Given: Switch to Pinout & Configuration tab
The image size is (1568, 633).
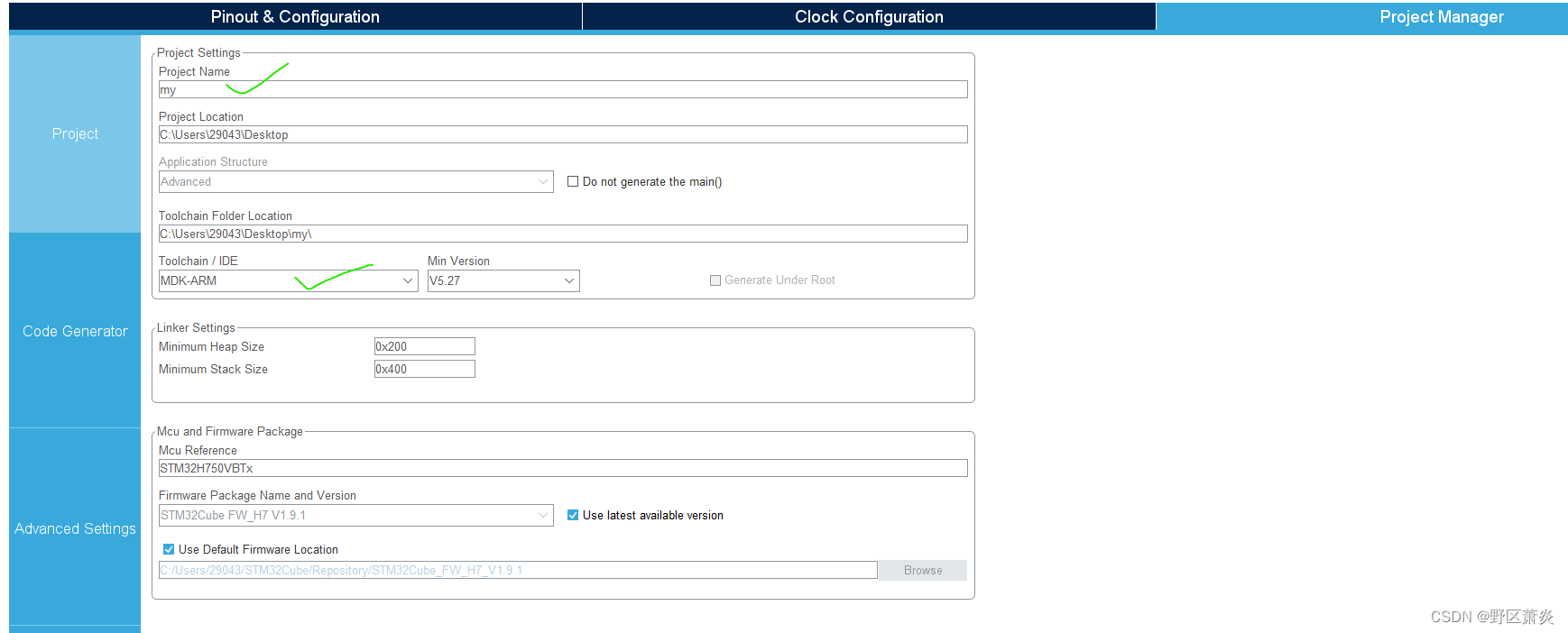Looking at the screenshot, I should (295, 16).
